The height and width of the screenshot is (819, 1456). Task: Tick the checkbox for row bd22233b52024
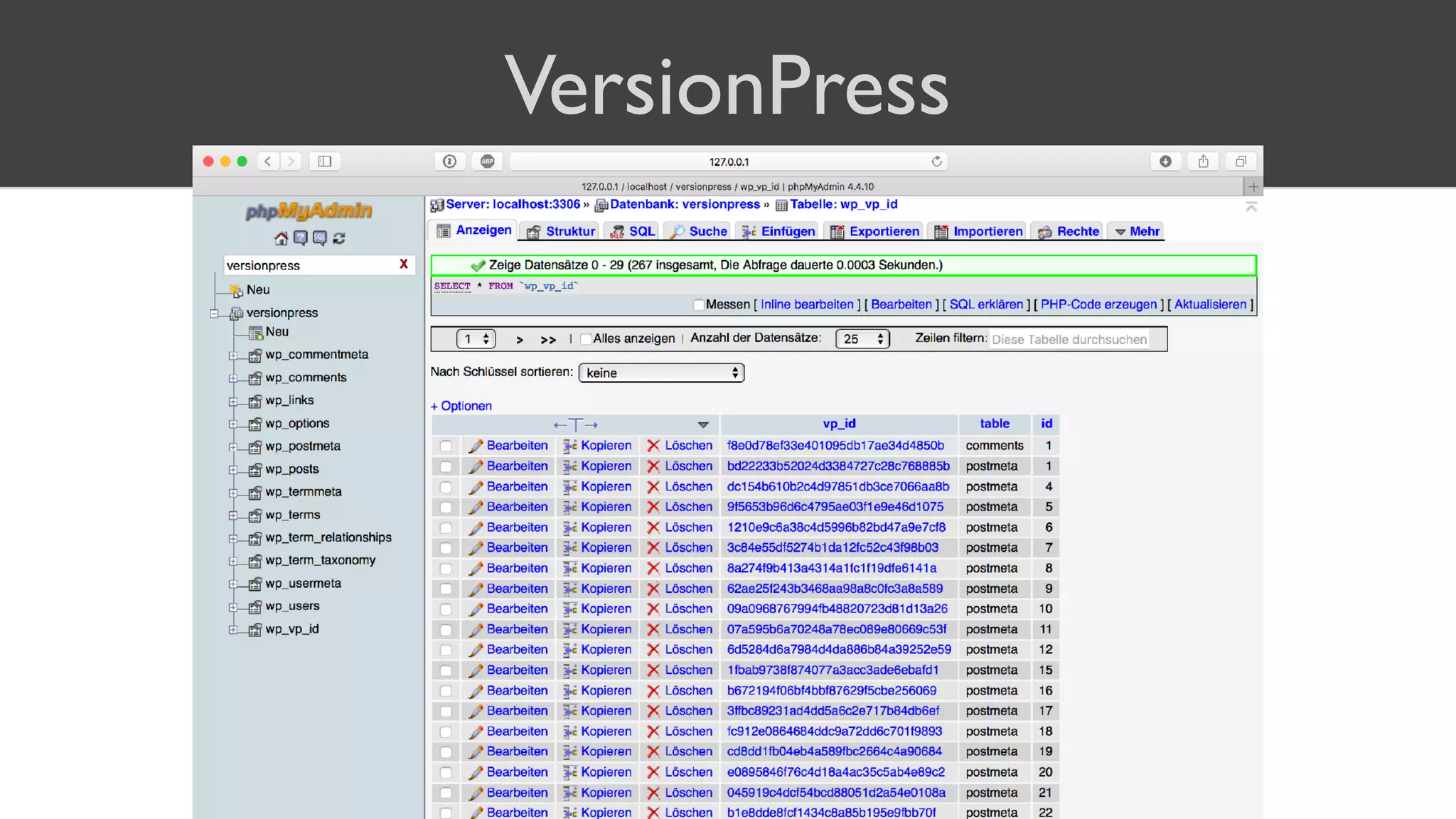tap(446, 466)
